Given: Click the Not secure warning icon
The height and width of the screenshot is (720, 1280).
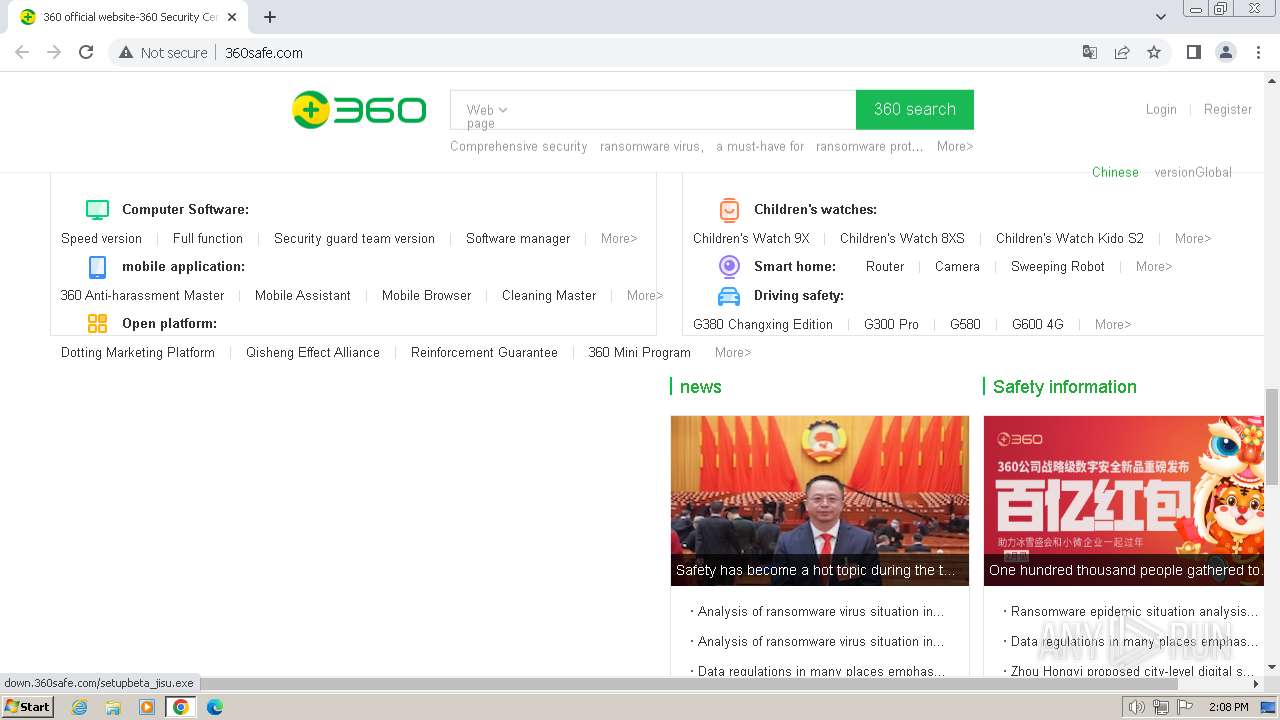Looking at the screenshot, I should (x=126, y=52).
